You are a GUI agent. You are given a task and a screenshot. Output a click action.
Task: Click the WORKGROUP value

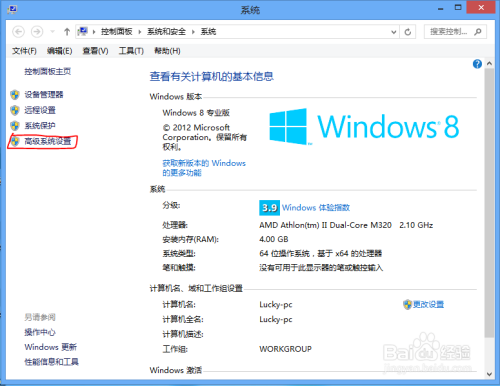pyautogui.click(x=286, y=349)
